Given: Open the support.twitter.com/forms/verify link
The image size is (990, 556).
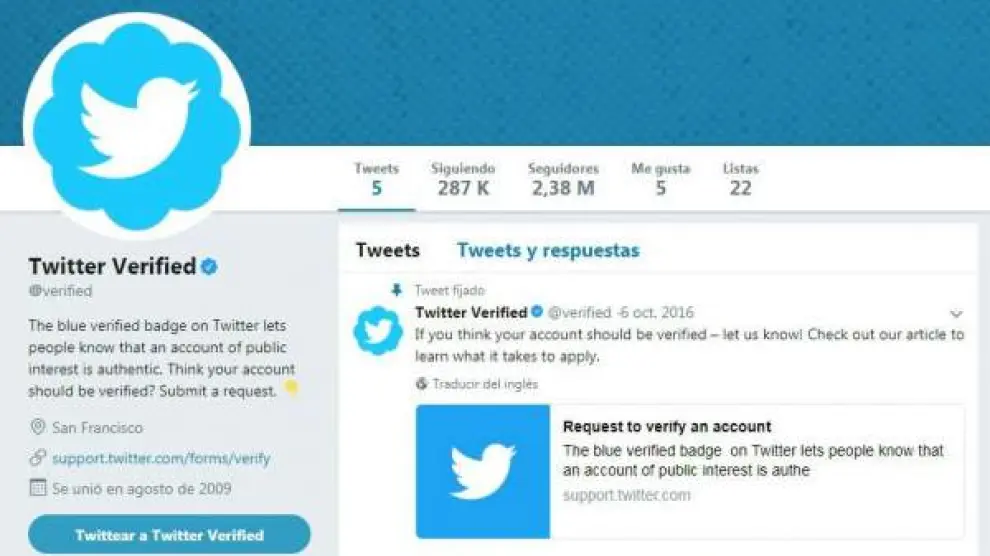Looking at the screenshot, I should (161, 458).
